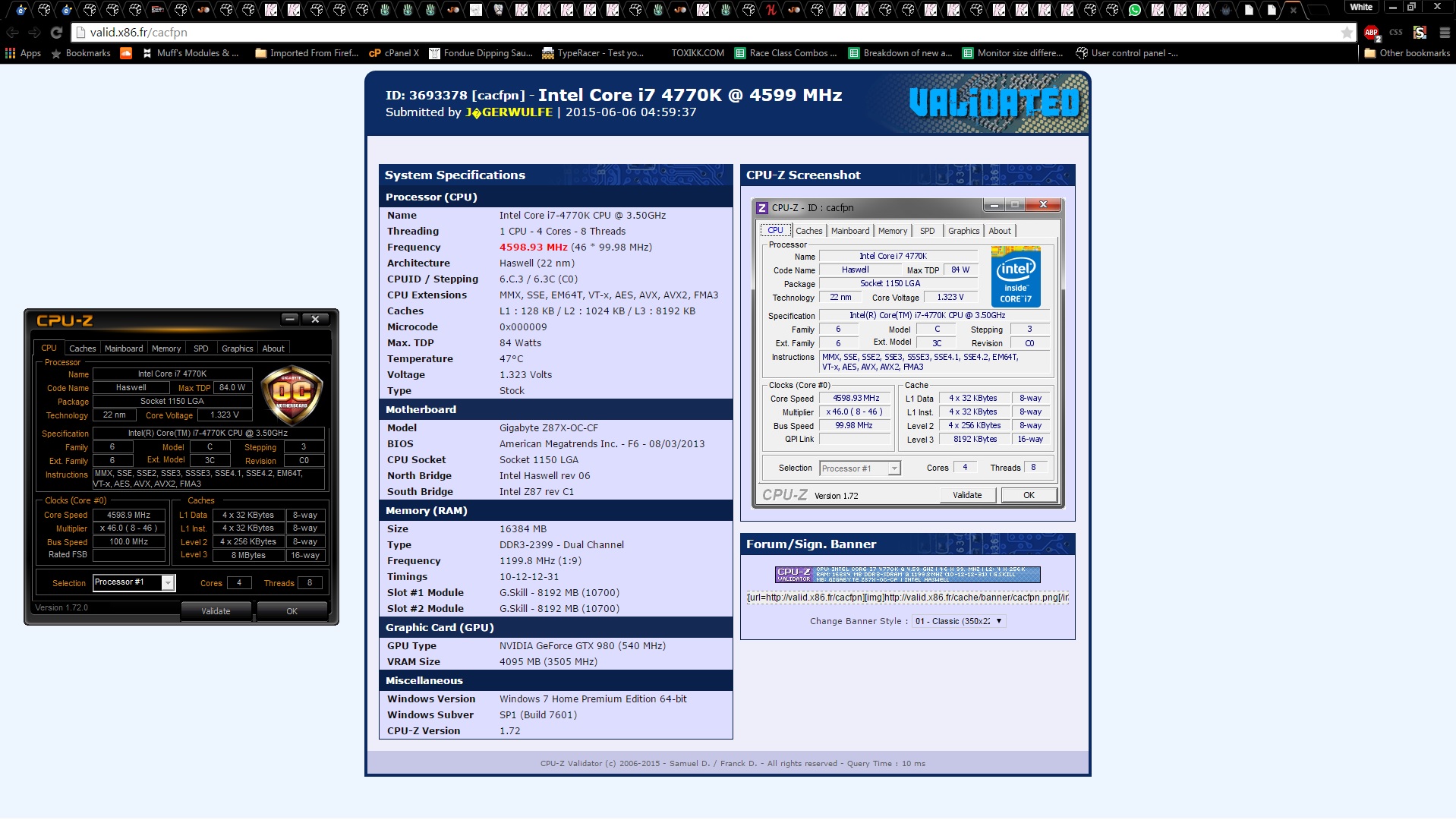Open the Chrome hamburger menu
This screenshot has width=1456, height=820.
click(x=1444, y=33)
